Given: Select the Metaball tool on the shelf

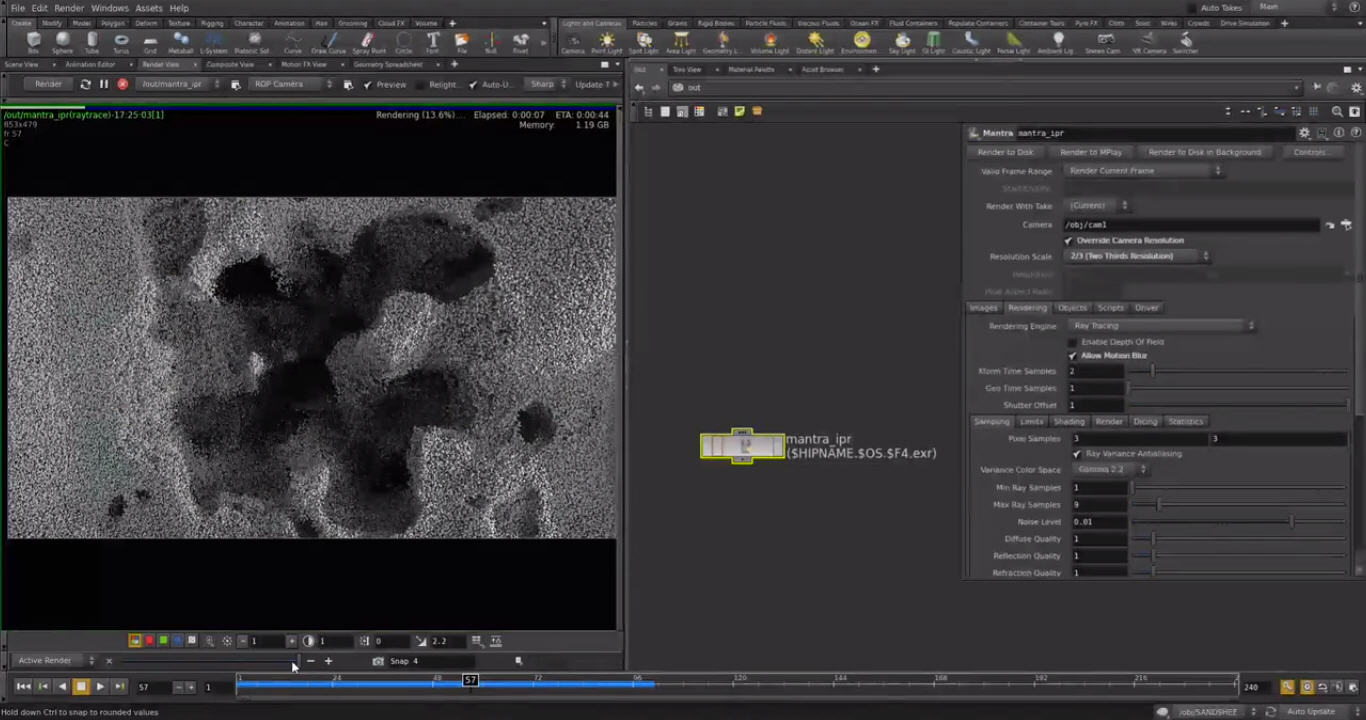Looking at the screenshot, I should point(181,41).
